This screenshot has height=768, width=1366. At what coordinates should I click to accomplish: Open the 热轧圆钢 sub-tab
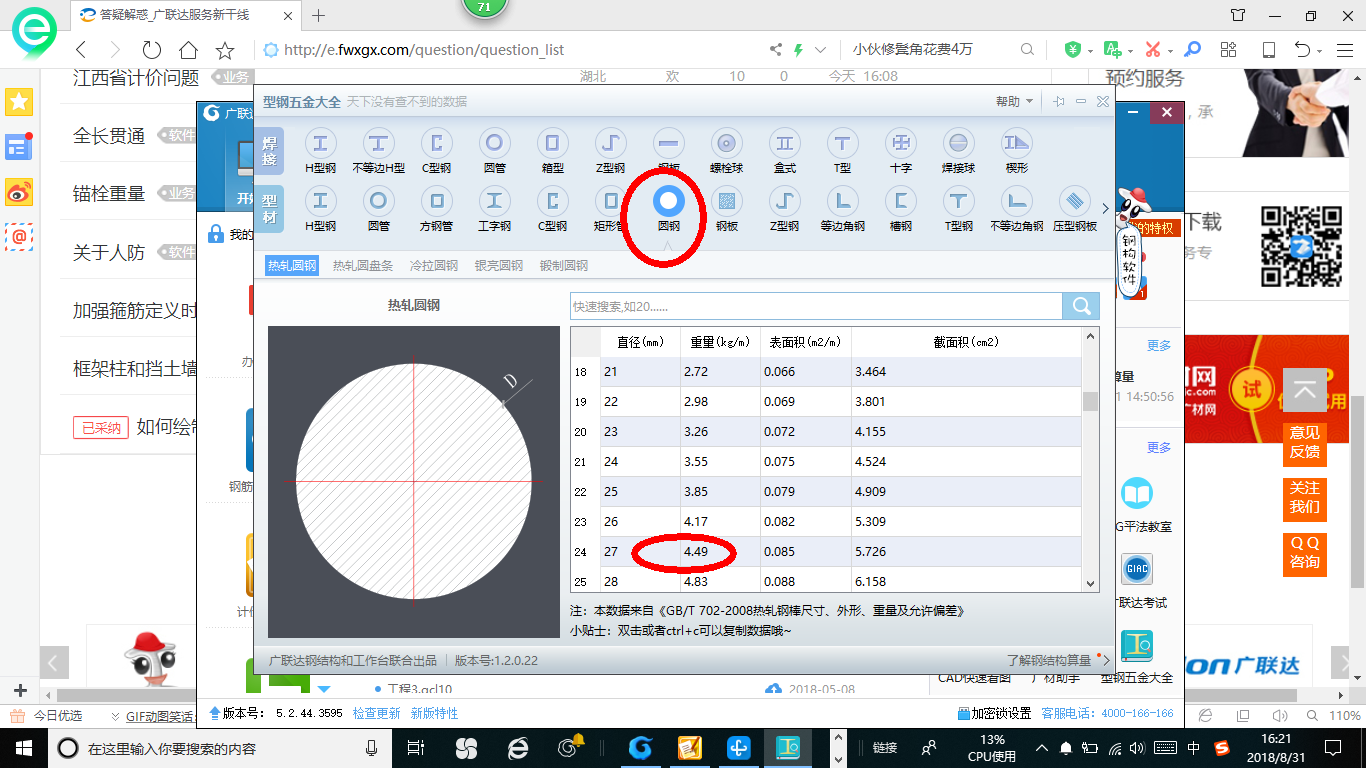[292, 265]
